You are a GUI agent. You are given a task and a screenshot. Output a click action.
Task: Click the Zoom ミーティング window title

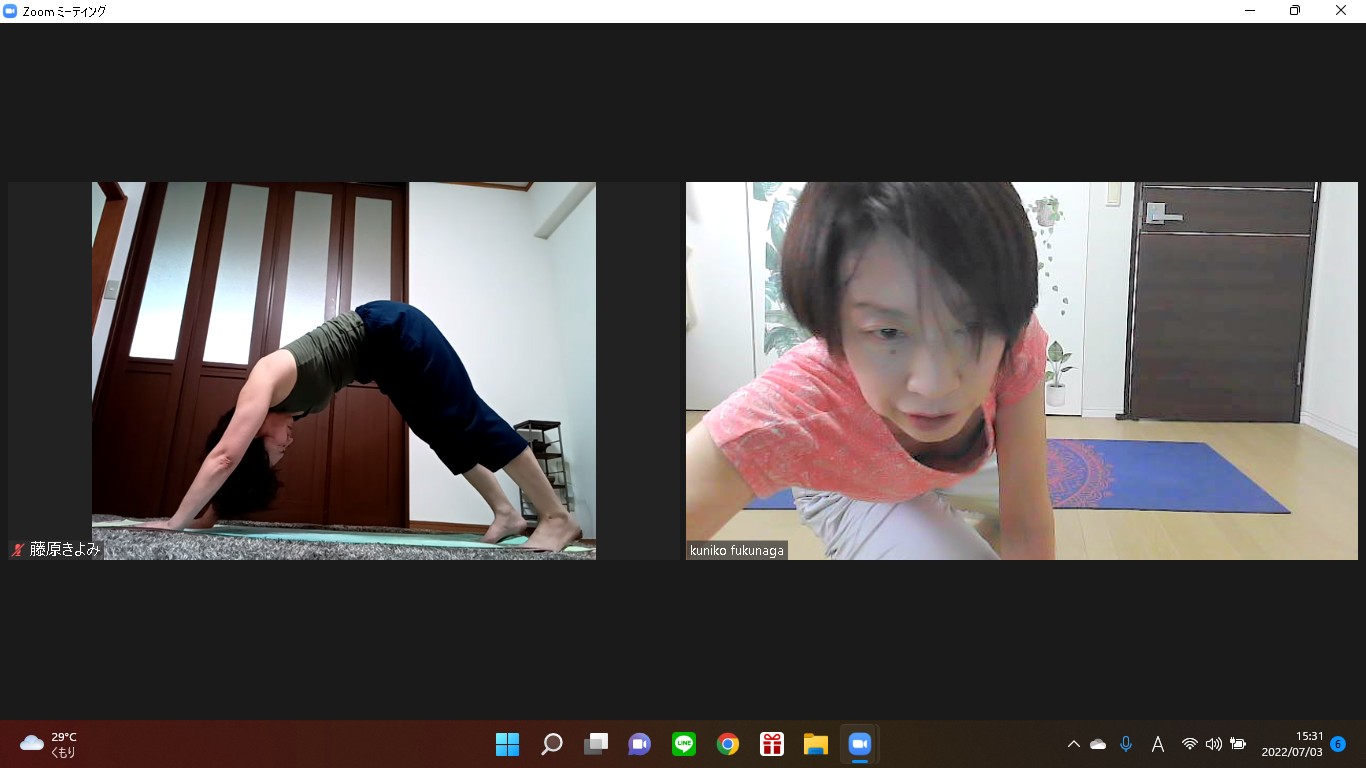tap(64, 11)
